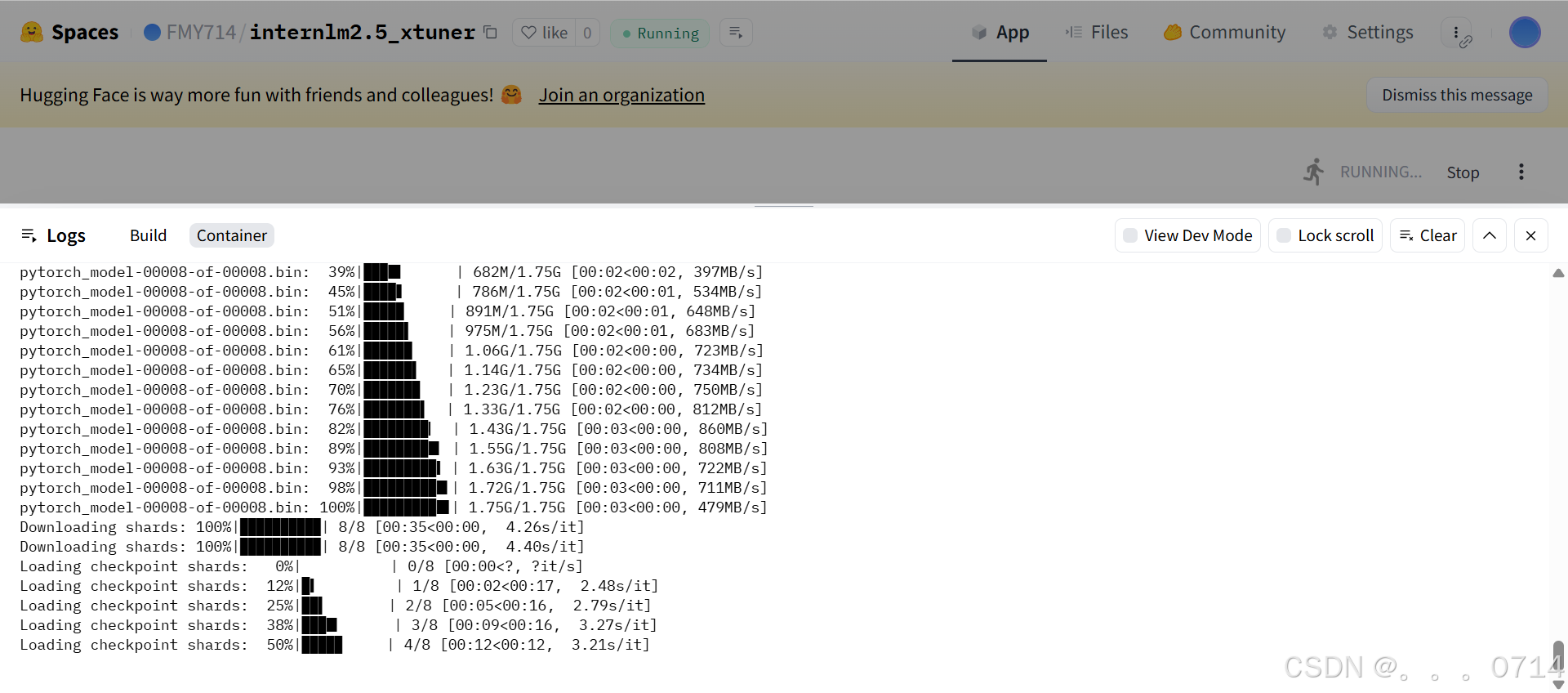The height and width of the screenshot is (693, 1568).
Task: Click the Hugging Face Spaces logo
Action: [x=69, y=33]
